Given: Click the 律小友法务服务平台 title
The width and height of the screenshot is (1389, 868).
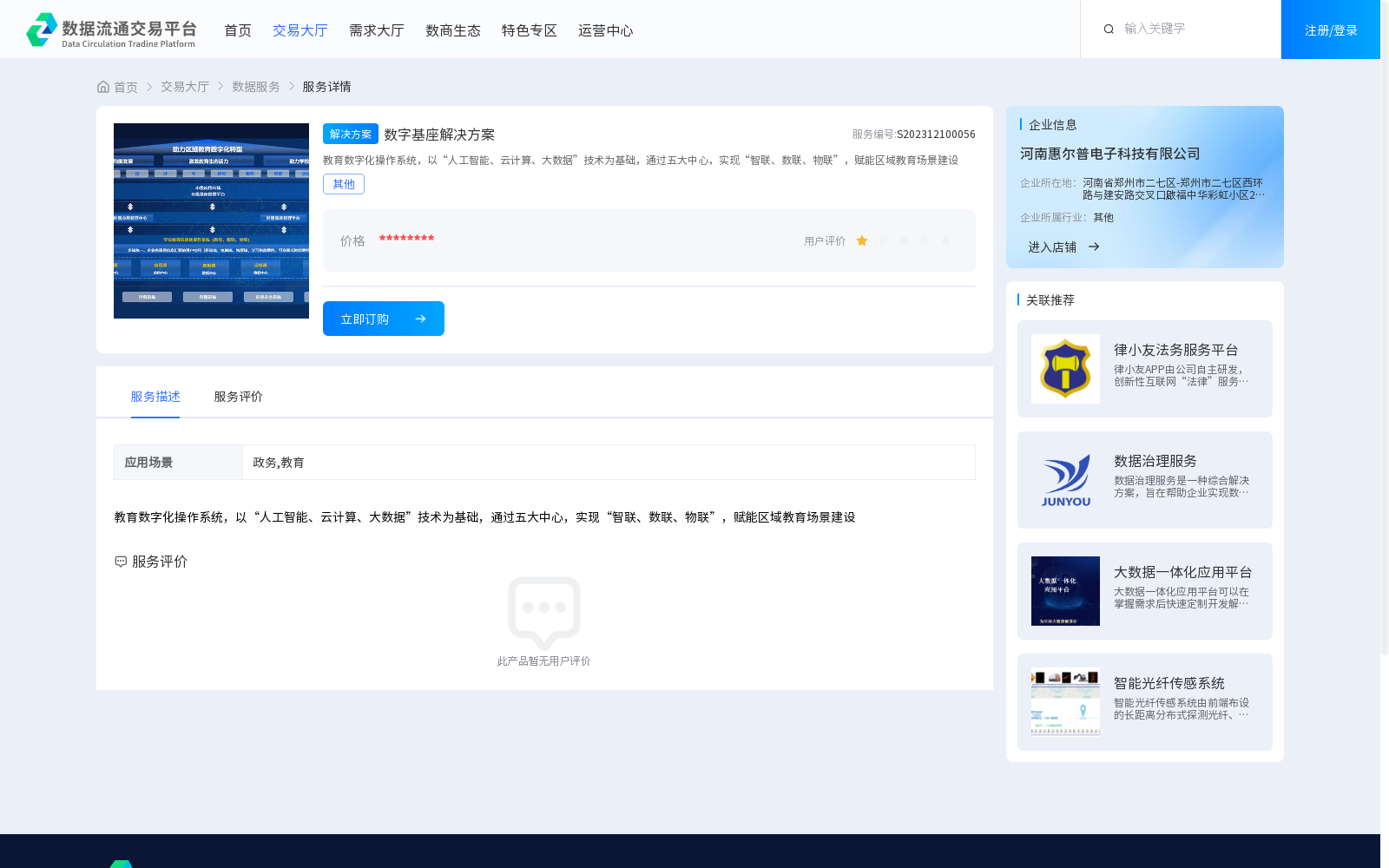Looking at the screenshot, I should (1176, 350).
